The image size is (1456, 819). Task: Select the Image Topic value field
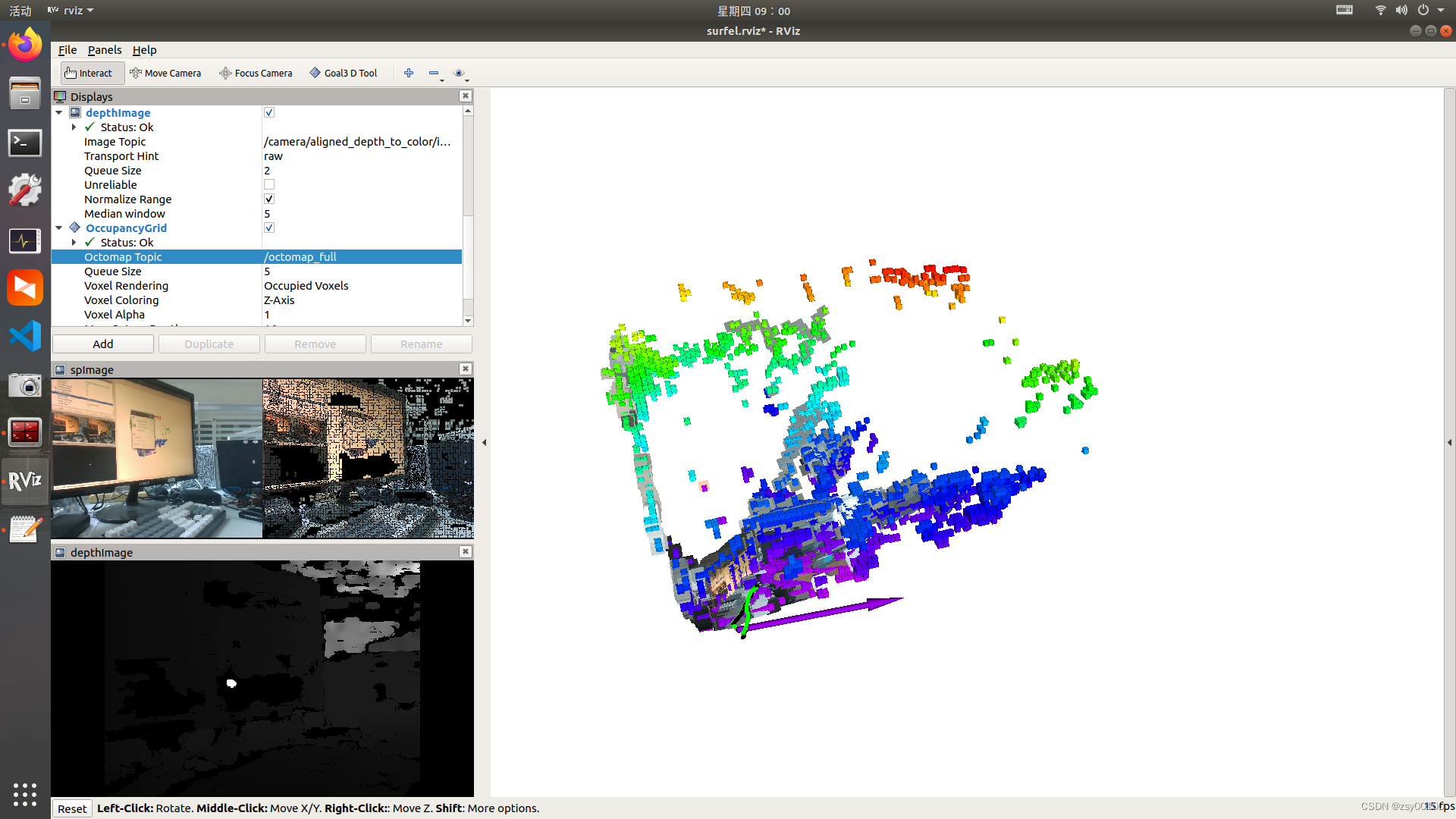pyautogui.click(x=362, y=142)
